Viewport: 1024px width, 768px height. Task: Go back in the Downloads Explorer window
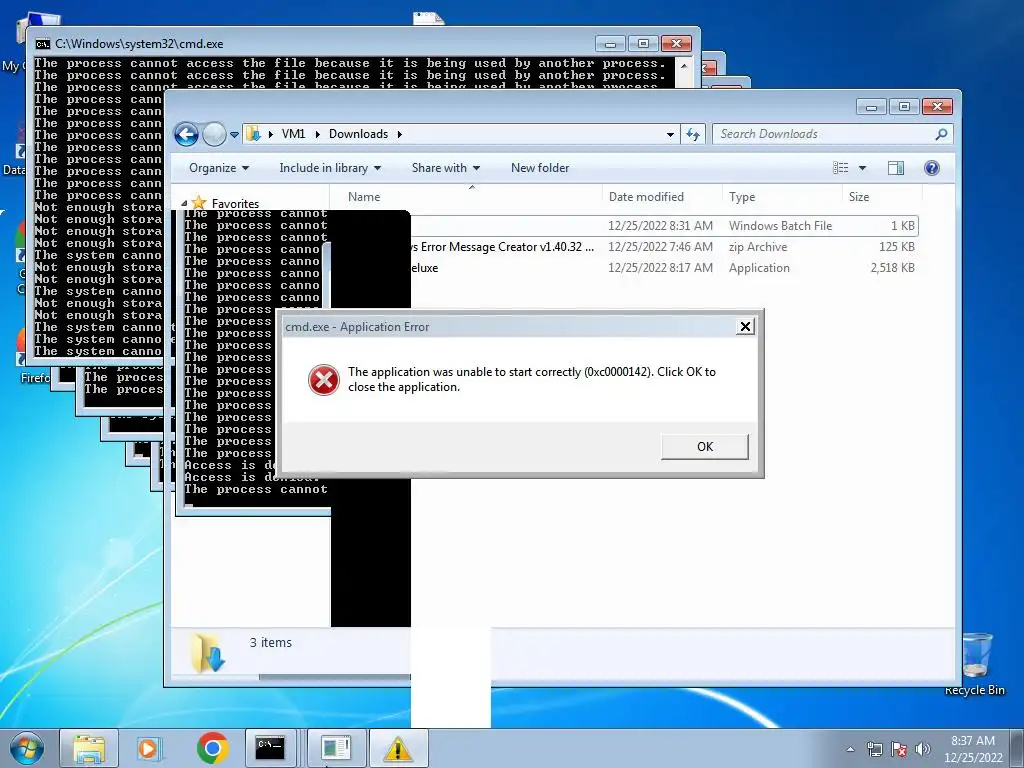coord(186,135)
